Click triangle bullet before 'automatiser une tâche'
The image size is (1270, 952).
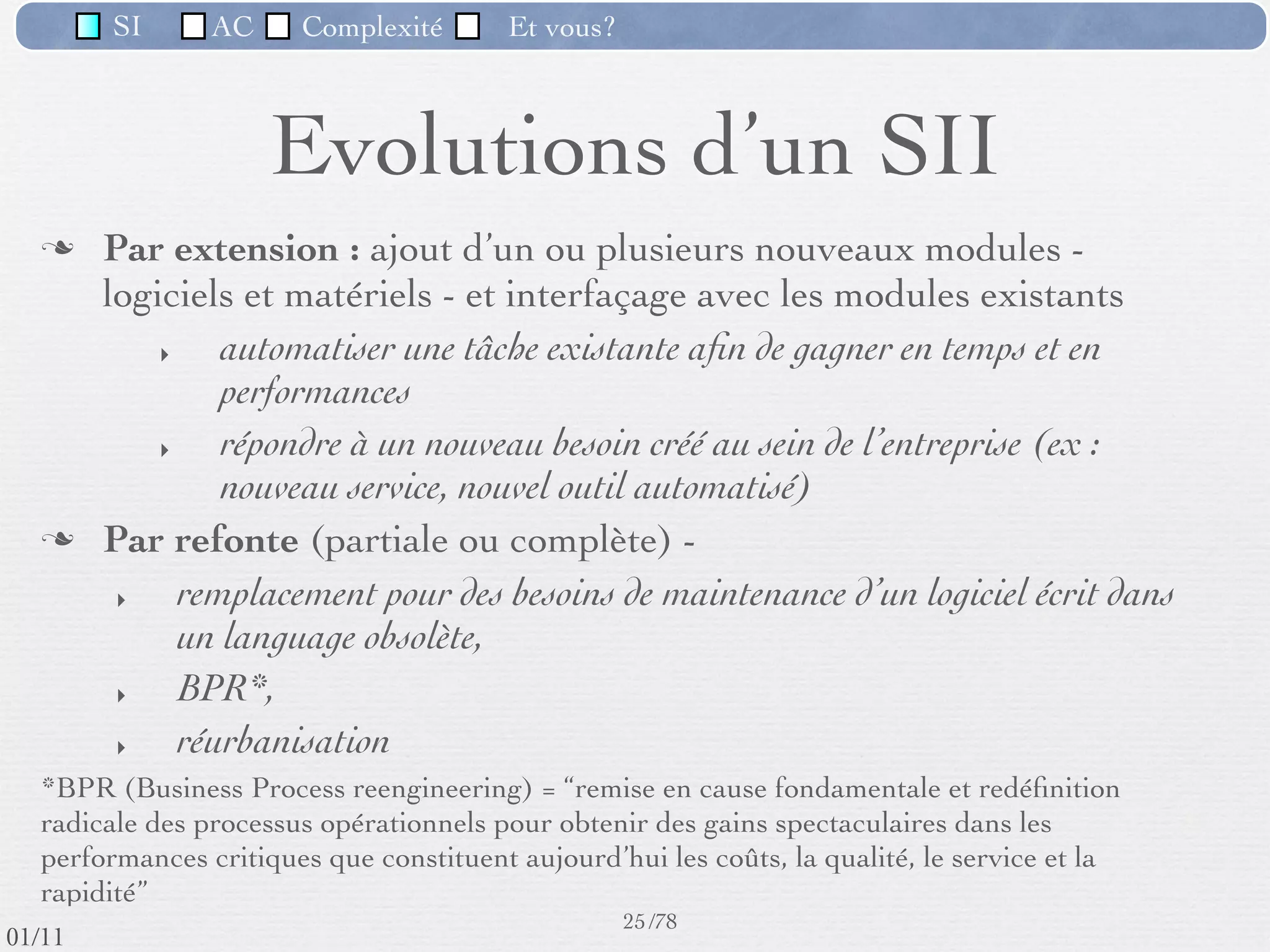[164, 355]
